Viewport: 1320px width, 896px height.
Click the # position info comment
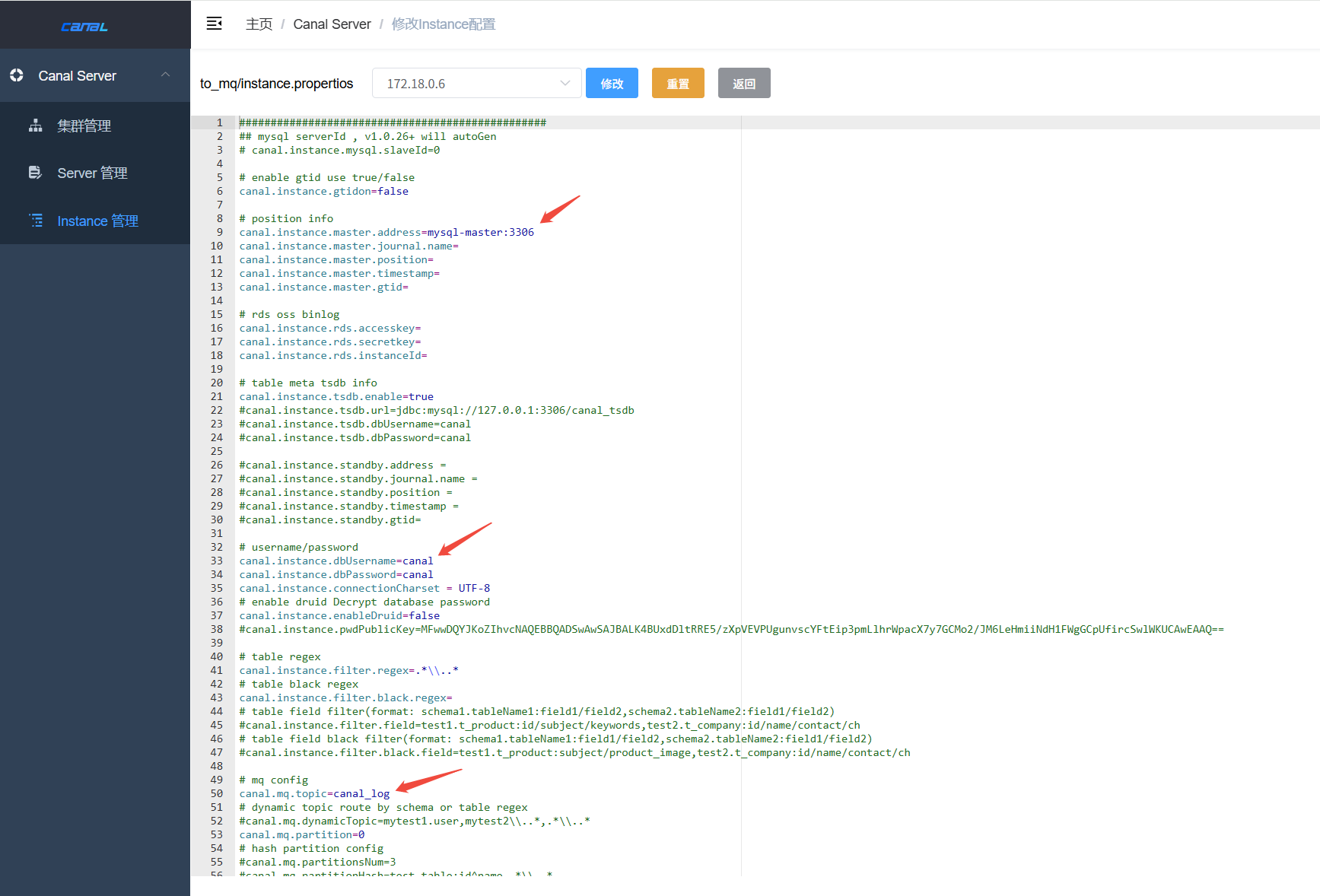[286, 218]
